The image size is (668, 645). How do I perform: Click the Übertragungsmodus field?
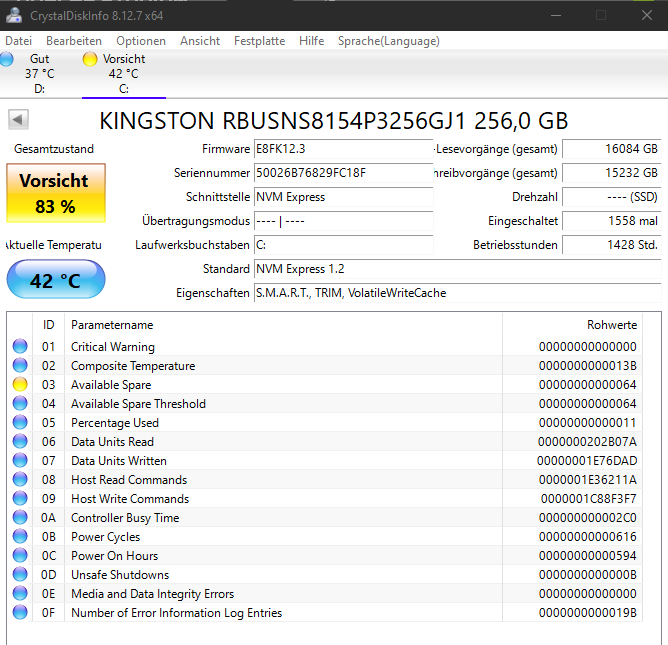pyautogui.click(x=343, y=221)
